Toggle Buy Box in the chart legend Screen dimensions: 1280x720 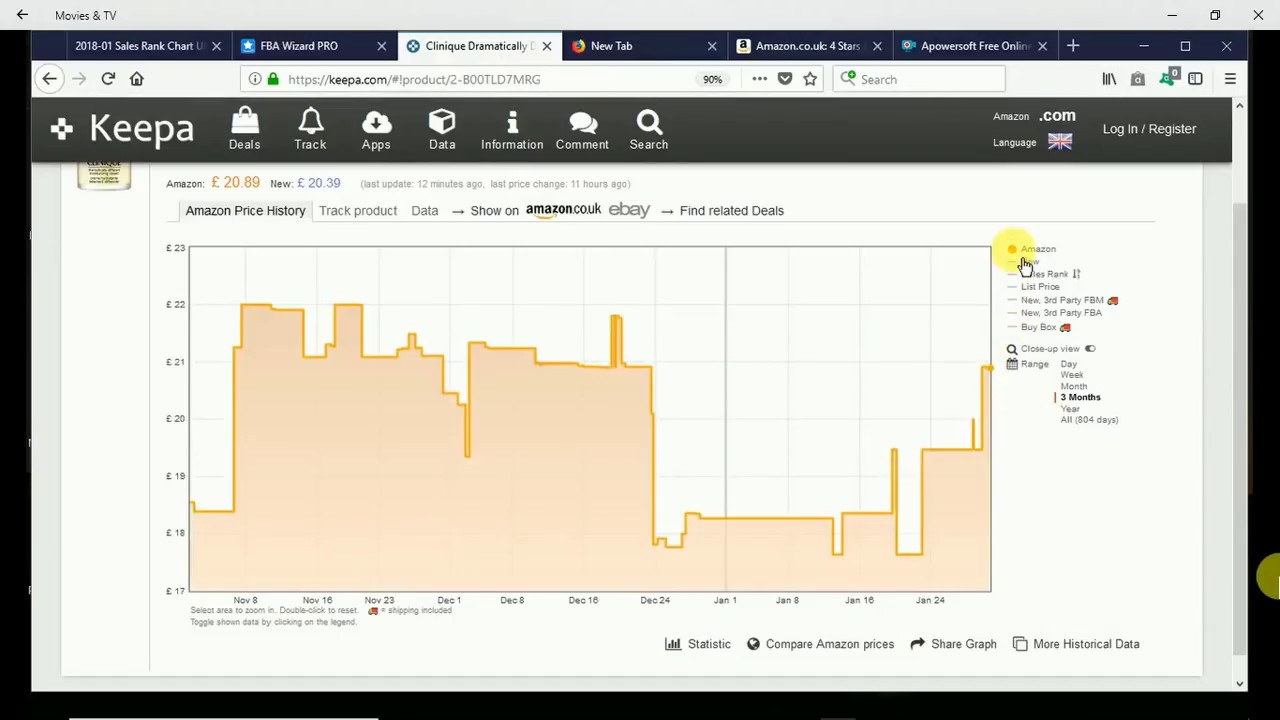coord(1039,327)
